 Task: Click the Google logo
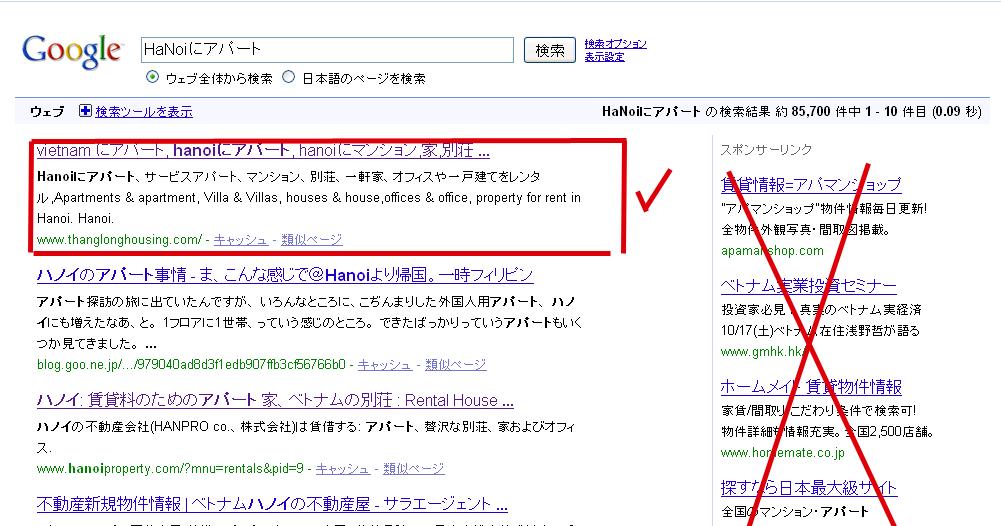[72, 51]
